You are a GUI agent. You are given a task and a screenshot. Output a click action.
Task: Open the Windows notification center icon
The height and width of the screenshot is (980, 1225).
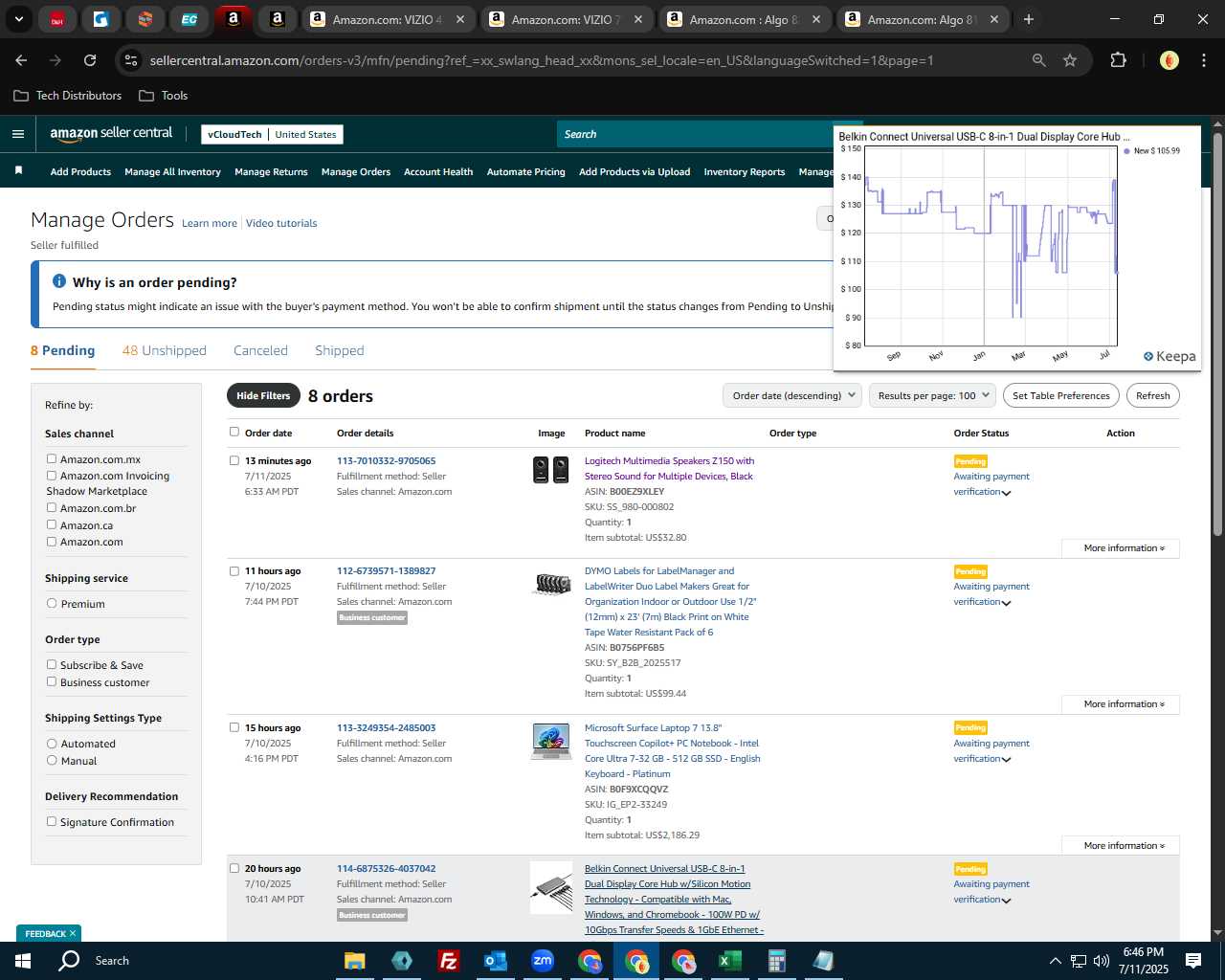[1193, 961]
